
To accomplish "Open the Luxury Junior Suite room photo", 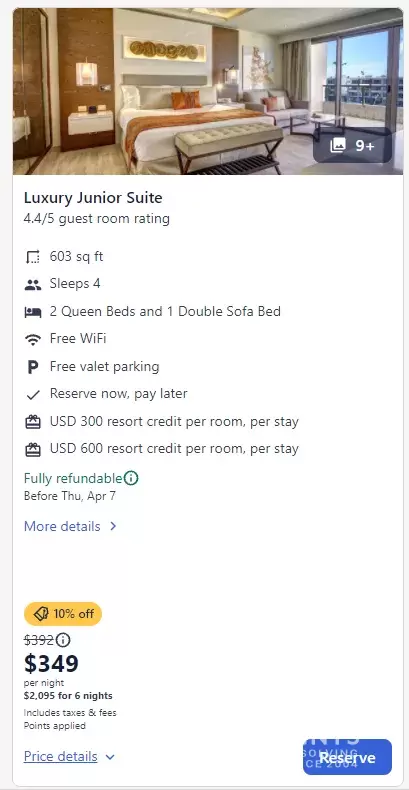I will coord(208,91).
